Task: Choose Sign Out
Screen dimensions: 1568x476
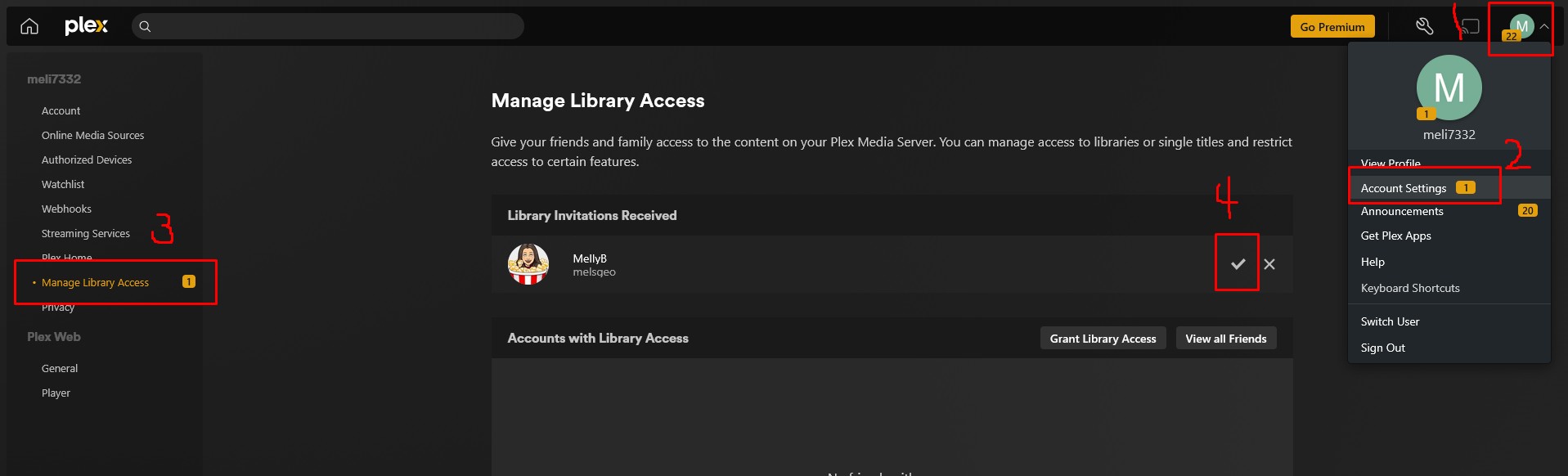Action: tap(1449, 348)
